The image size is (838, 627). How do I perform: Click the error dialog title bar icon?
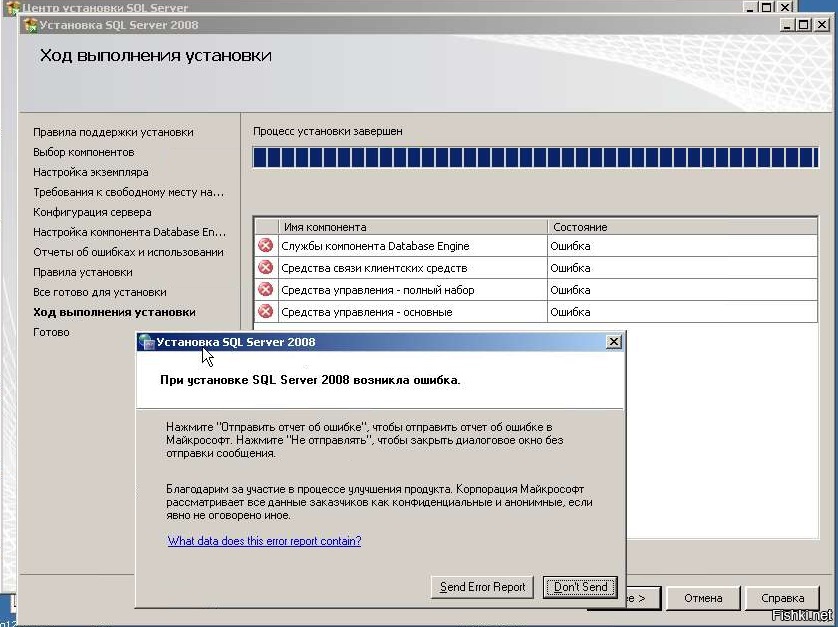click(x=146, y=342)
